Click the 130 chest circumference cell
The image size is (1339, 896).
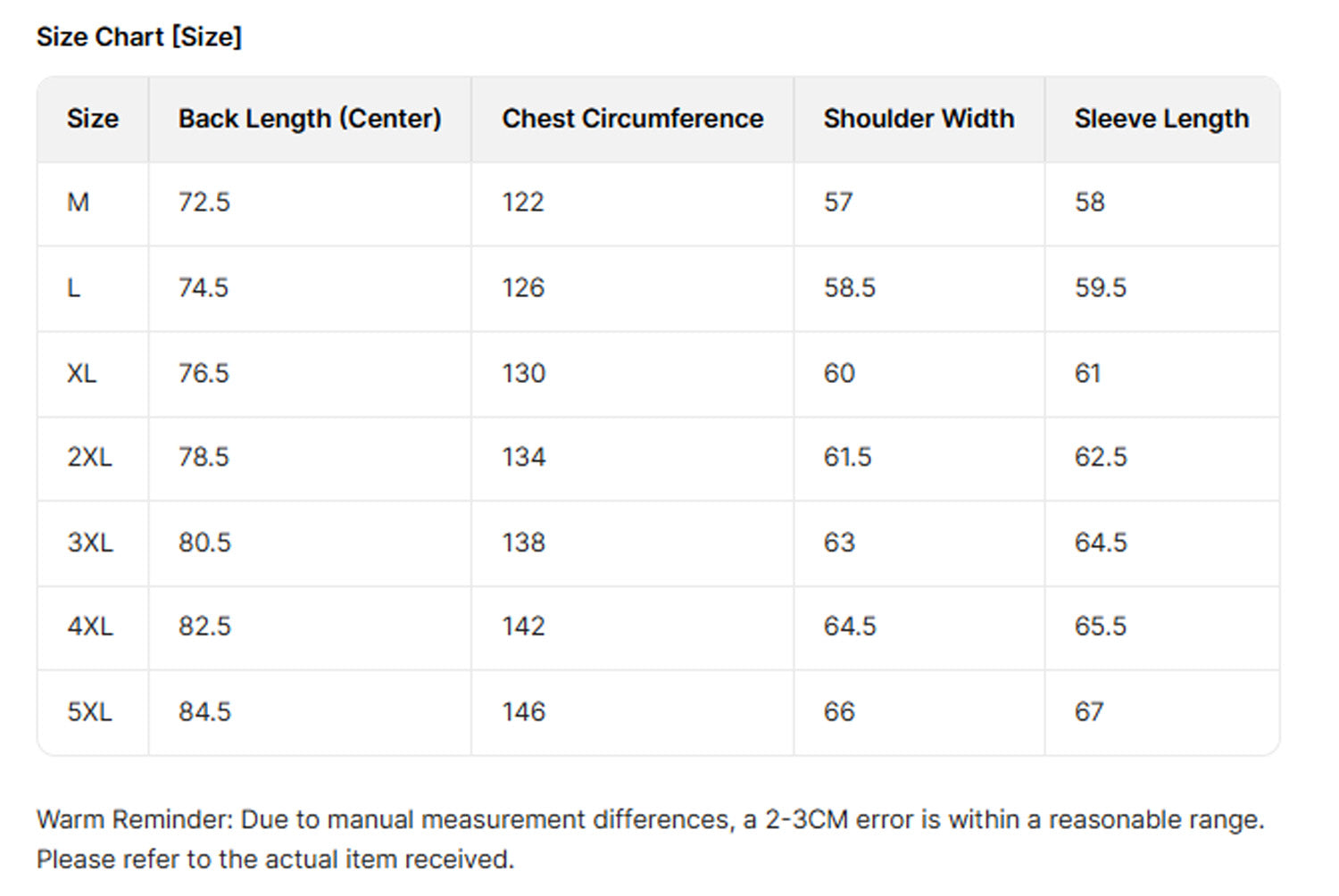click(523, 373)
